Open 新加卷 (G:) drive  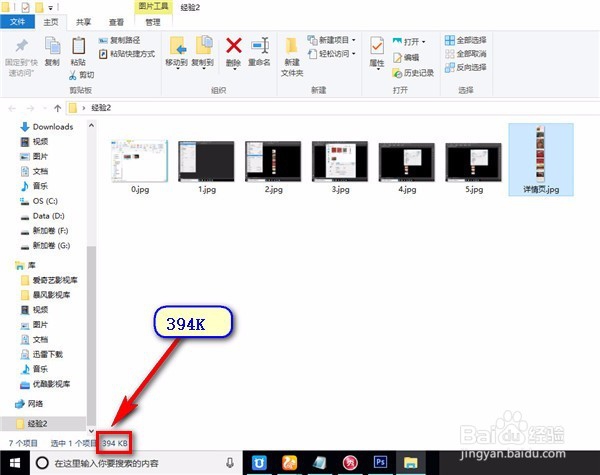point(45,246)
